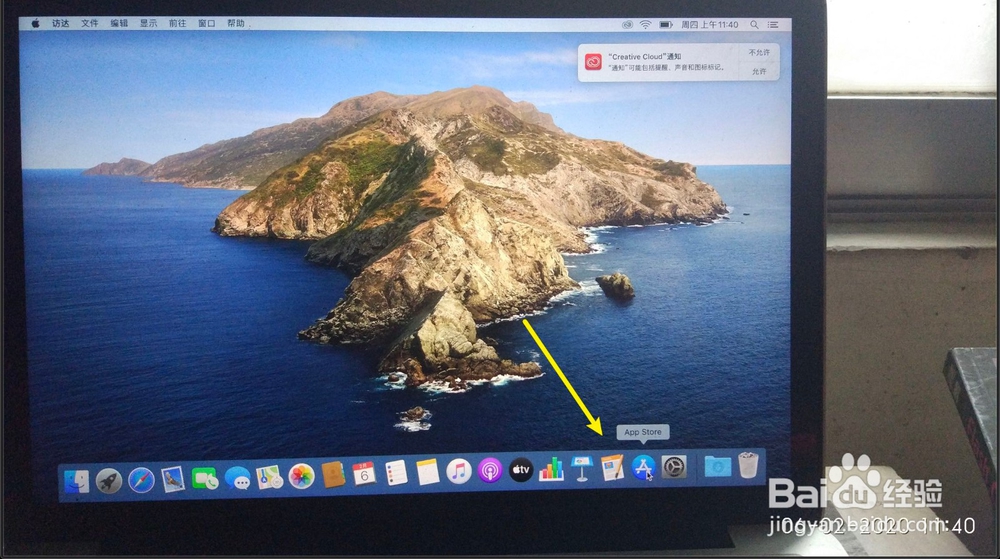Open System Preferences gear icon
This screenshot has height=559, width=1000.
(x=673, y=467)
